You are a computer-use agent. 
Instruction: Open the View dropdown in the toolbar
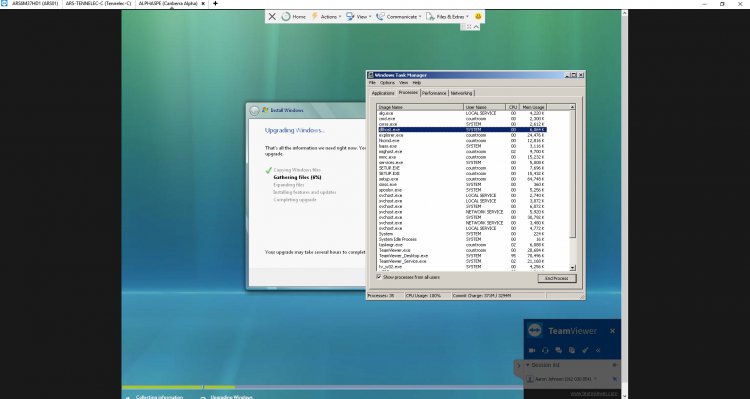pyautogui.click(x=358, y=17)
